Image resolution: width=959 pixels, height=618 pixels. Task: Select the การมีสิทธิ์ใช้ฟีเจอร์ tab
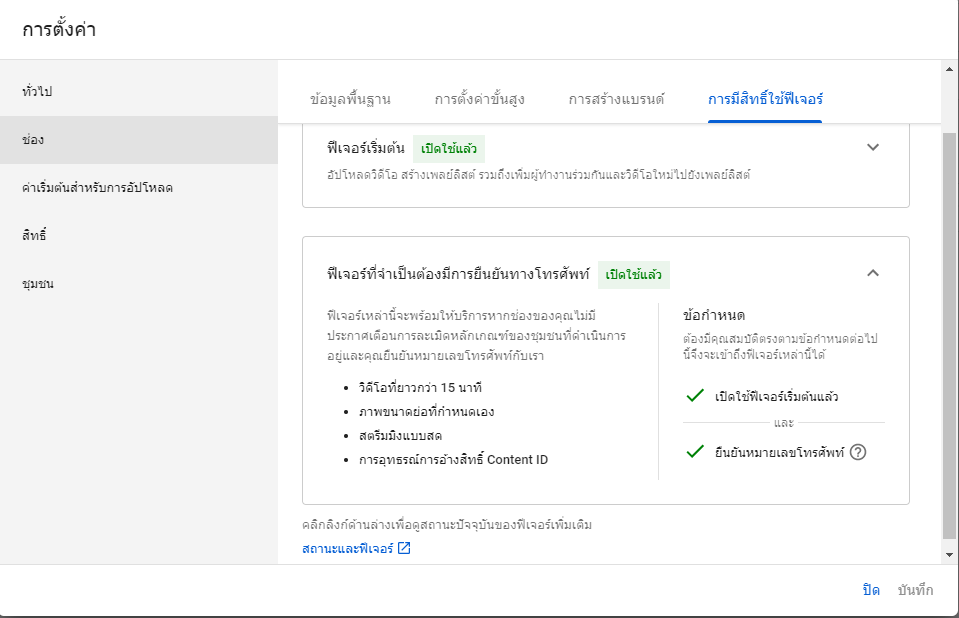765,99
